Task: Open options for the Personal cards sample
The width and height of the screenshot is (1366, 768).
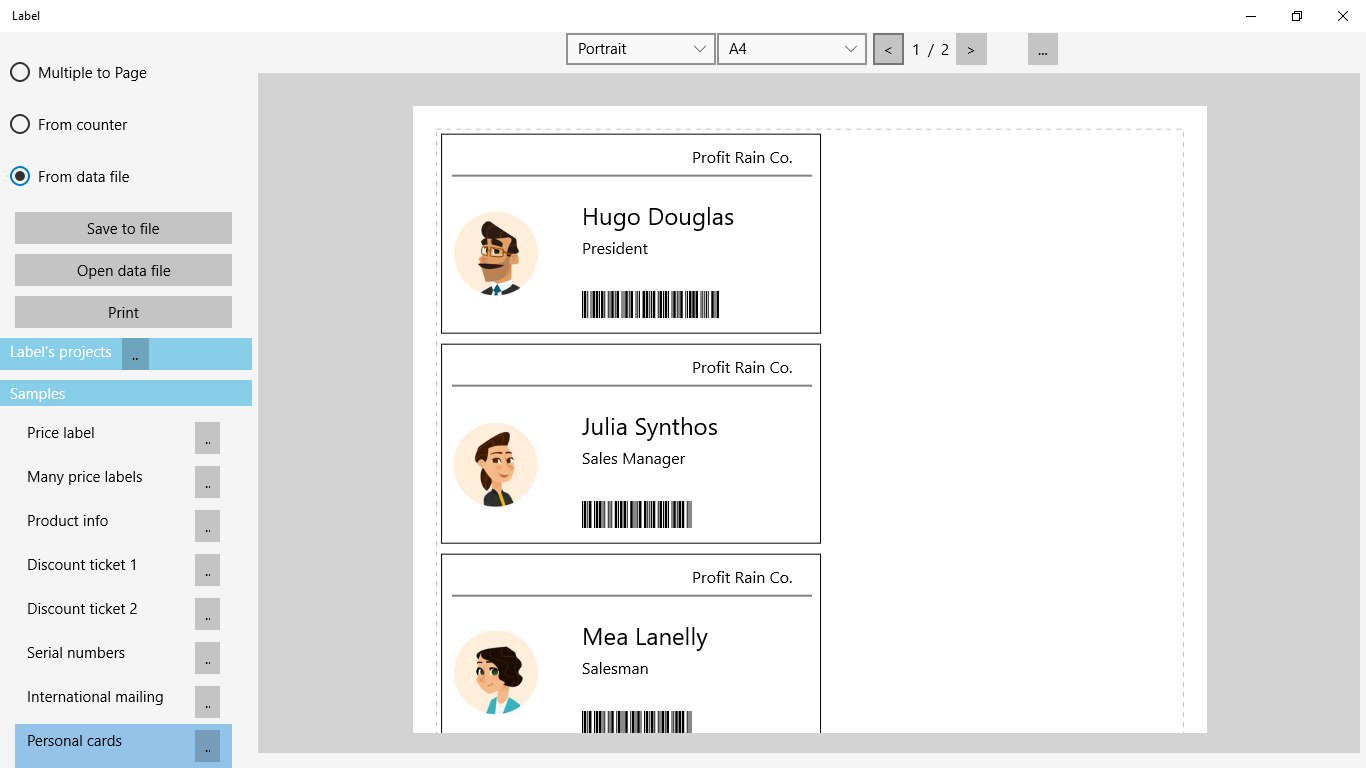Action: point(207,745)
